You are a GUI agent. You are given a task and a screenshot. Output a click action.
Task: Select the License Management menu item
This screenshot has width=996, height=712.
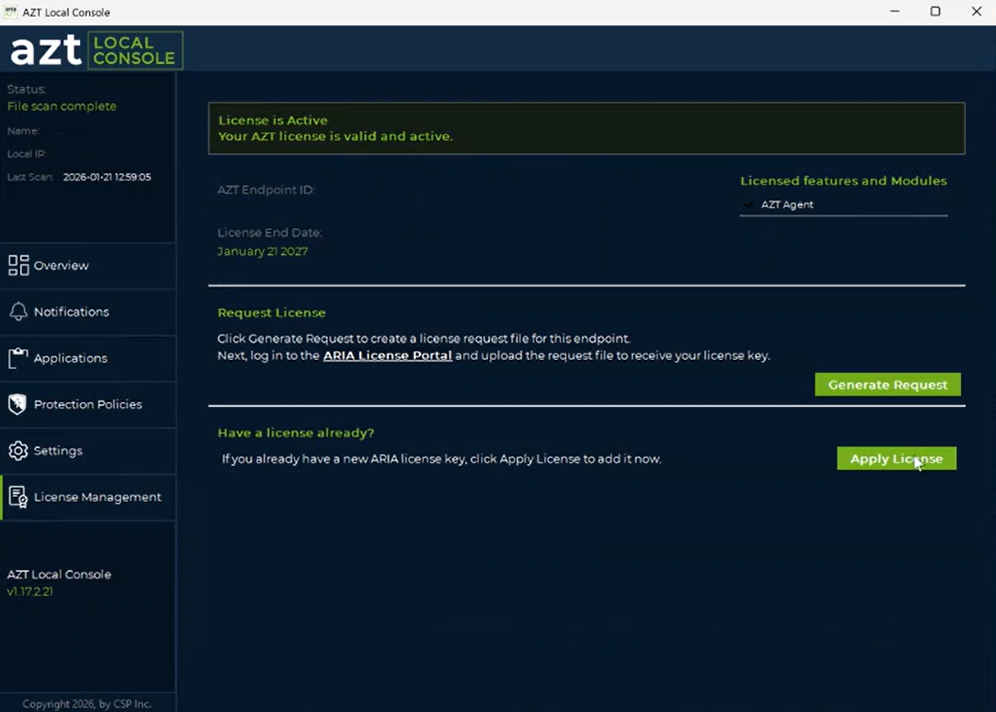[88, 497]
